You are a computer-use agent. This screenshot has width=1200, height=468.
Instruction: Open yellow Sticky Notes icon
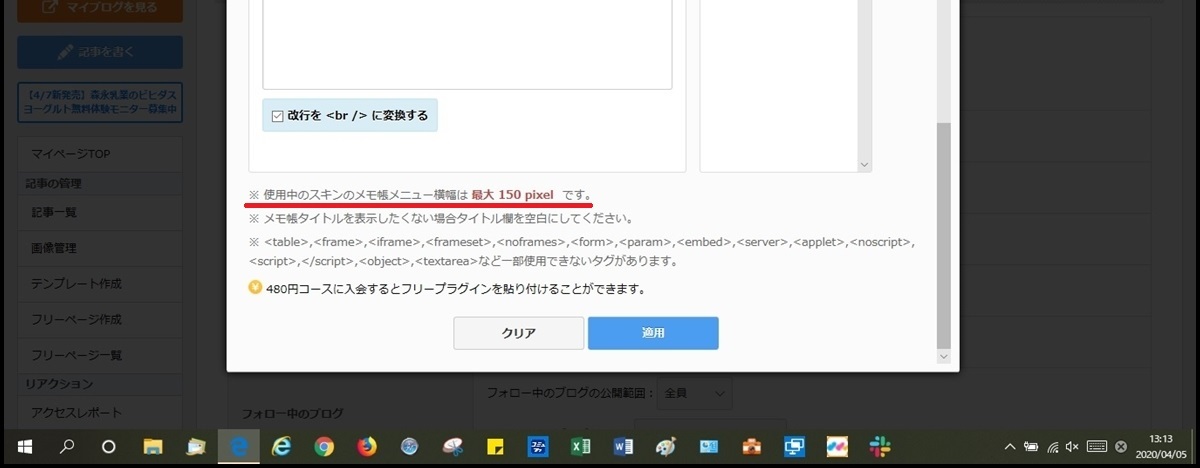point(494,447)
